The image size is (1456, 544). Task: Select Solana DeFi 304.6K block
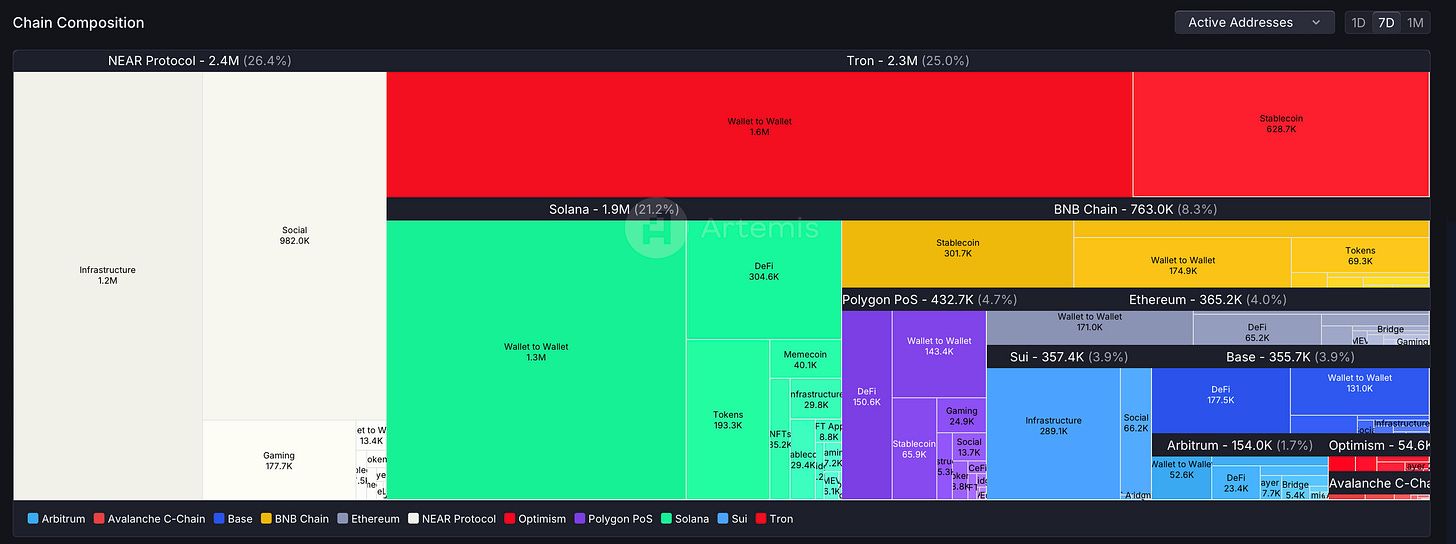click(x=764, y=280)
